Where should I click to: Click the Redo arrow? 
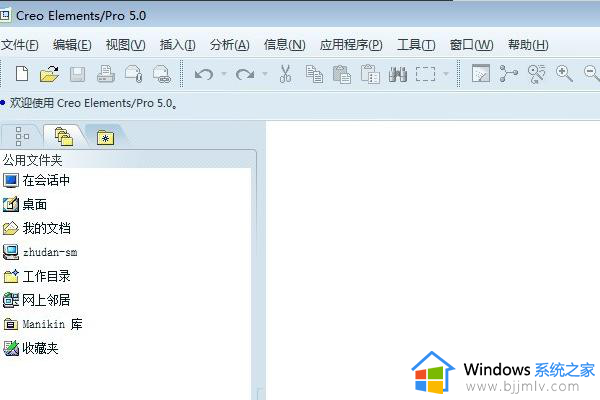pyautogui.click(x=245, y=74)
